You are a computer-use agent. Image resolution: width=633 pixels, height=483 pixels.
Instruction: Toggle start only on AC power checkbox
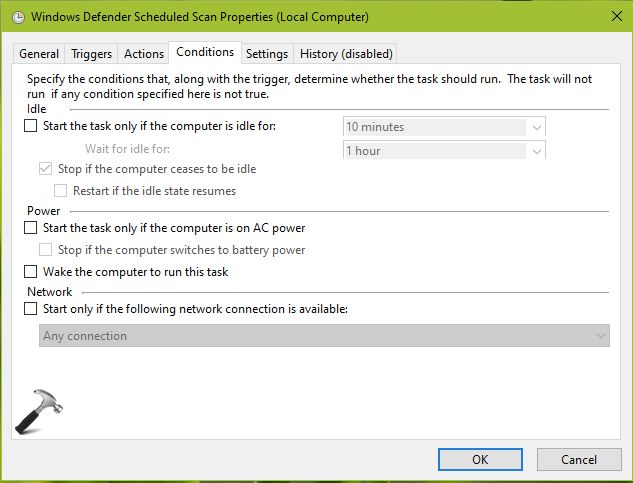30,228
